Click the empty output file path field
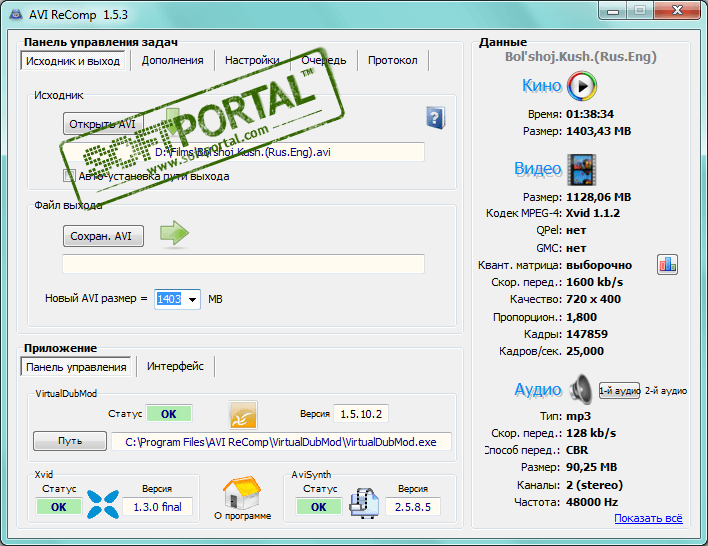708x546 pixels. 243,264
